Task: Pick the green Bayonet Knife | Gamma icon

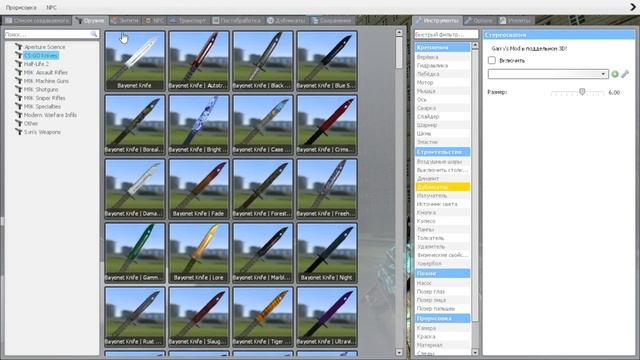Action: [135, 253]
